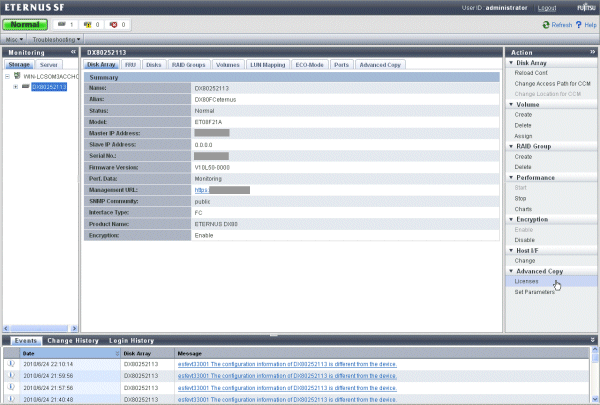Image resolution: width=600 pixels, height=405 pixels.
Task: Collapse the Host I/F action section
Action: point(511,250)
